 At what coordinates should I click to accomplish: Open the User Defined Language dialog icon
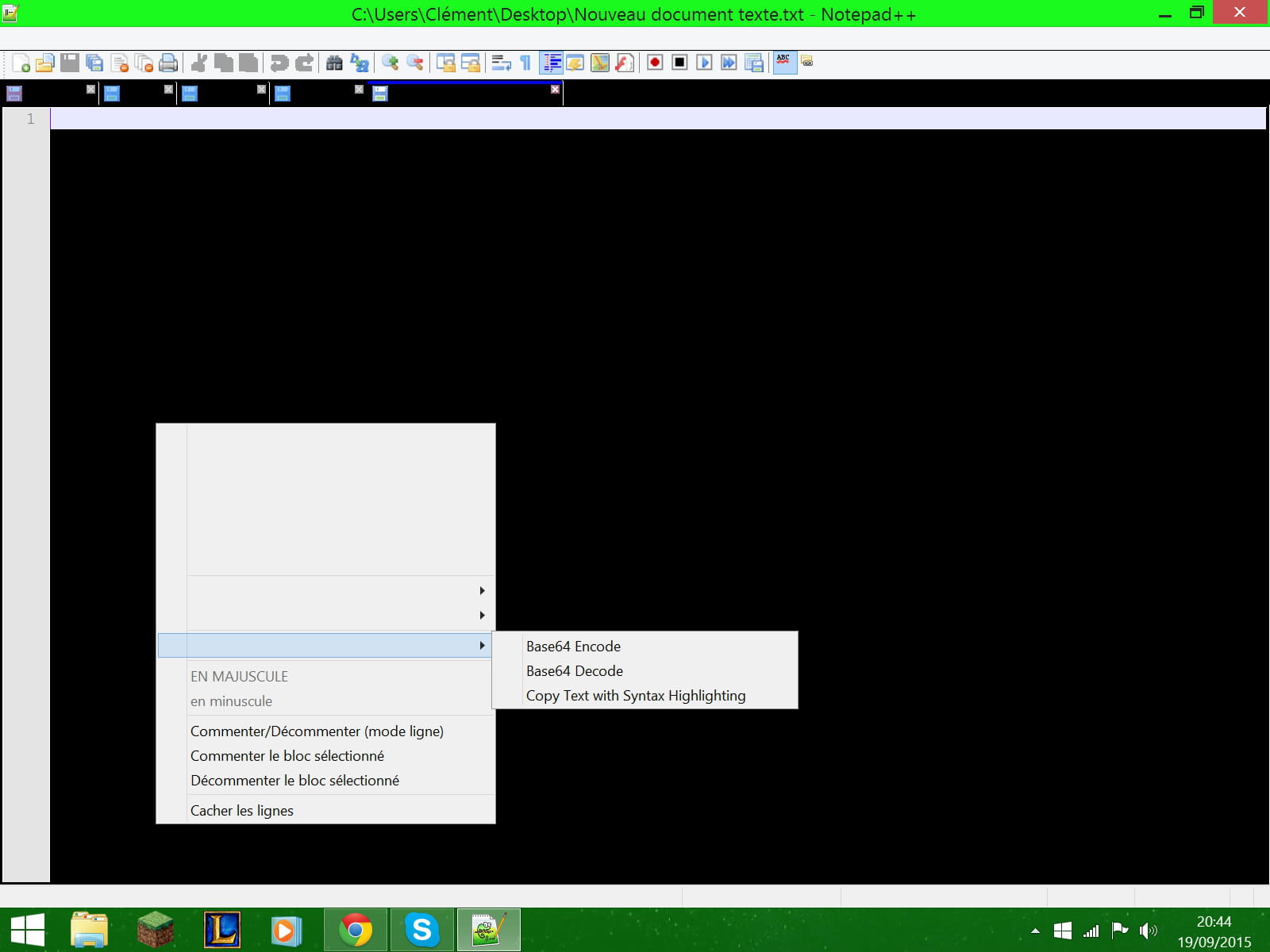[575, 63]
